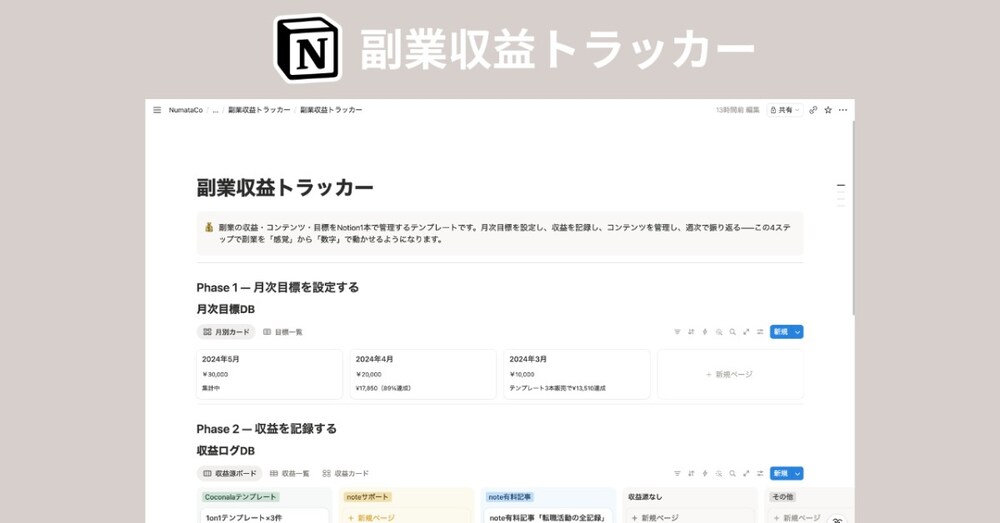Add a 新規ページ card in the 月次目標DB gallery
The image size is (1000, 523).
point(730,374)
